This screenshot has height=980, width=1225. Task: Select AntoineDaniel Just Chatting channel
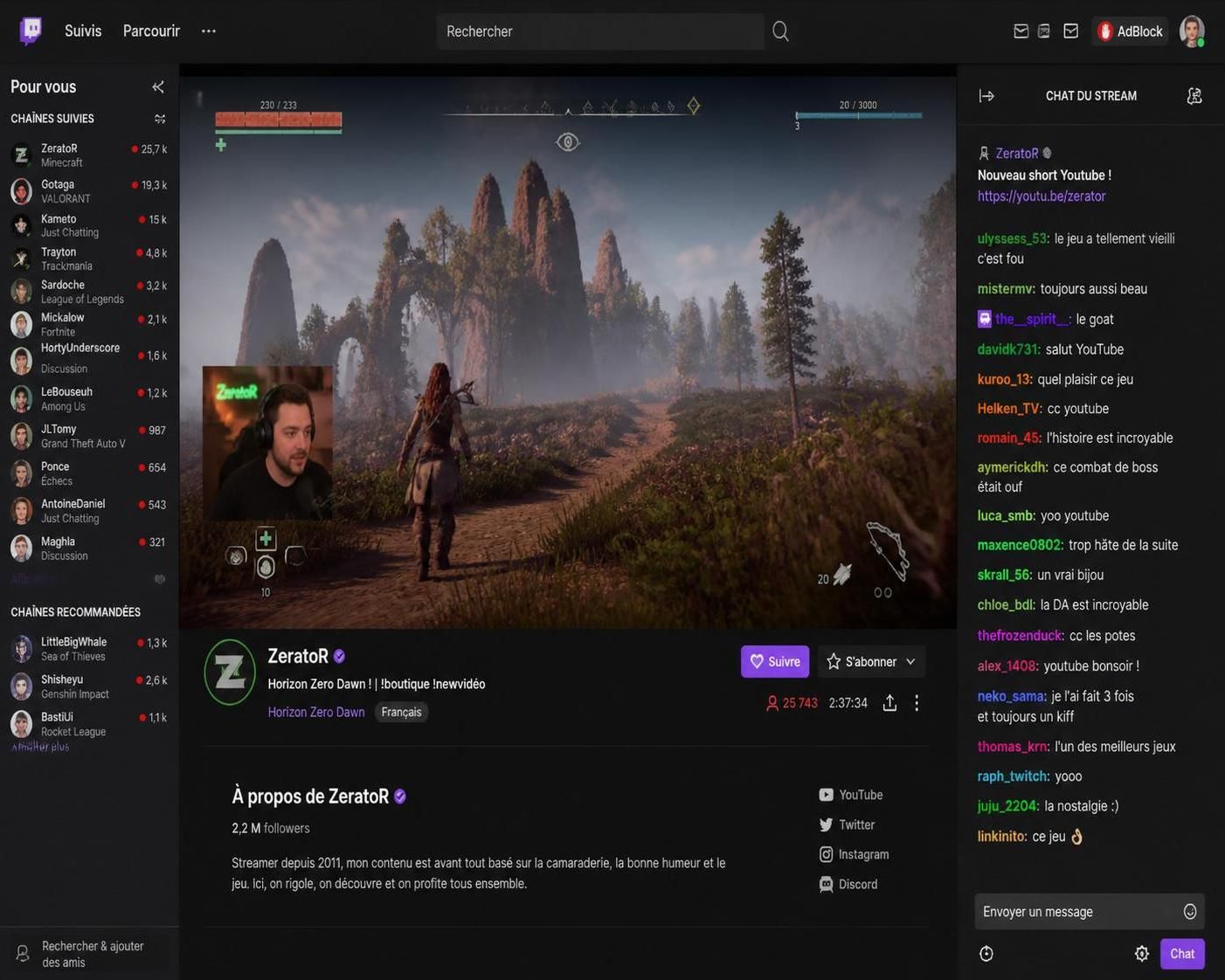click(x=87, y=511)
